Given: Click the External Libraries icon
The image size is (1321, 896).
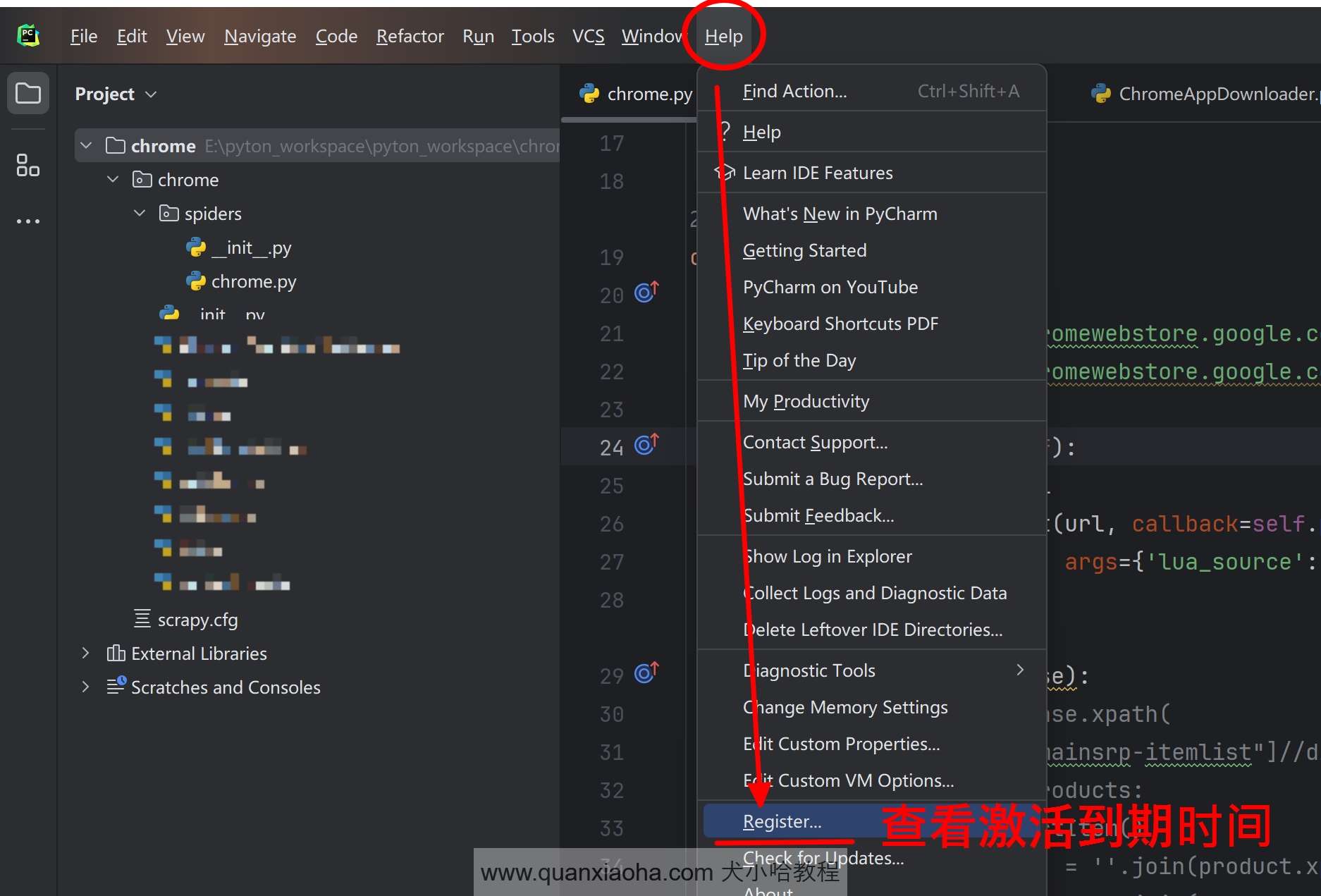Looking at the screenshot, I should (116, 653).
